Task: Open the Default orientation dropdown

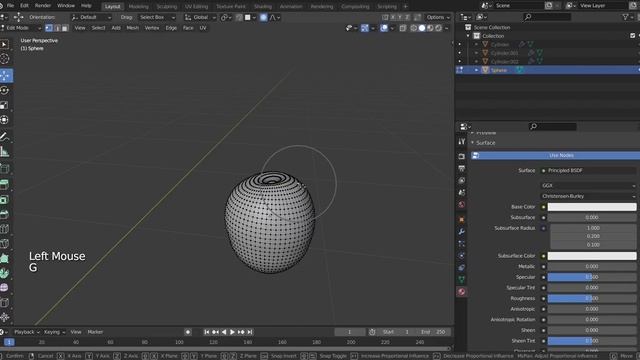Action: [x=91, y=18]
